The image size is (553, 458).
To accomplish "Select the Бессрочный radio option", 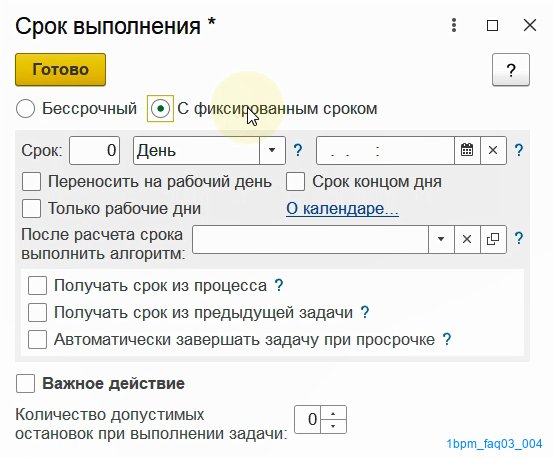I will coord(25,108).
